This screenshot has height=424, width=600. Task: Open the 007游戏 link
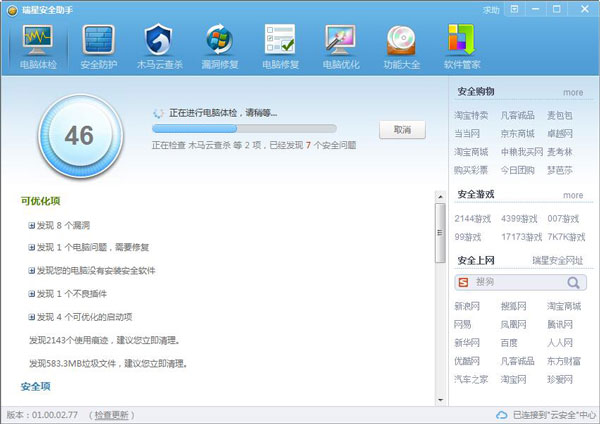tap(563, 219)
